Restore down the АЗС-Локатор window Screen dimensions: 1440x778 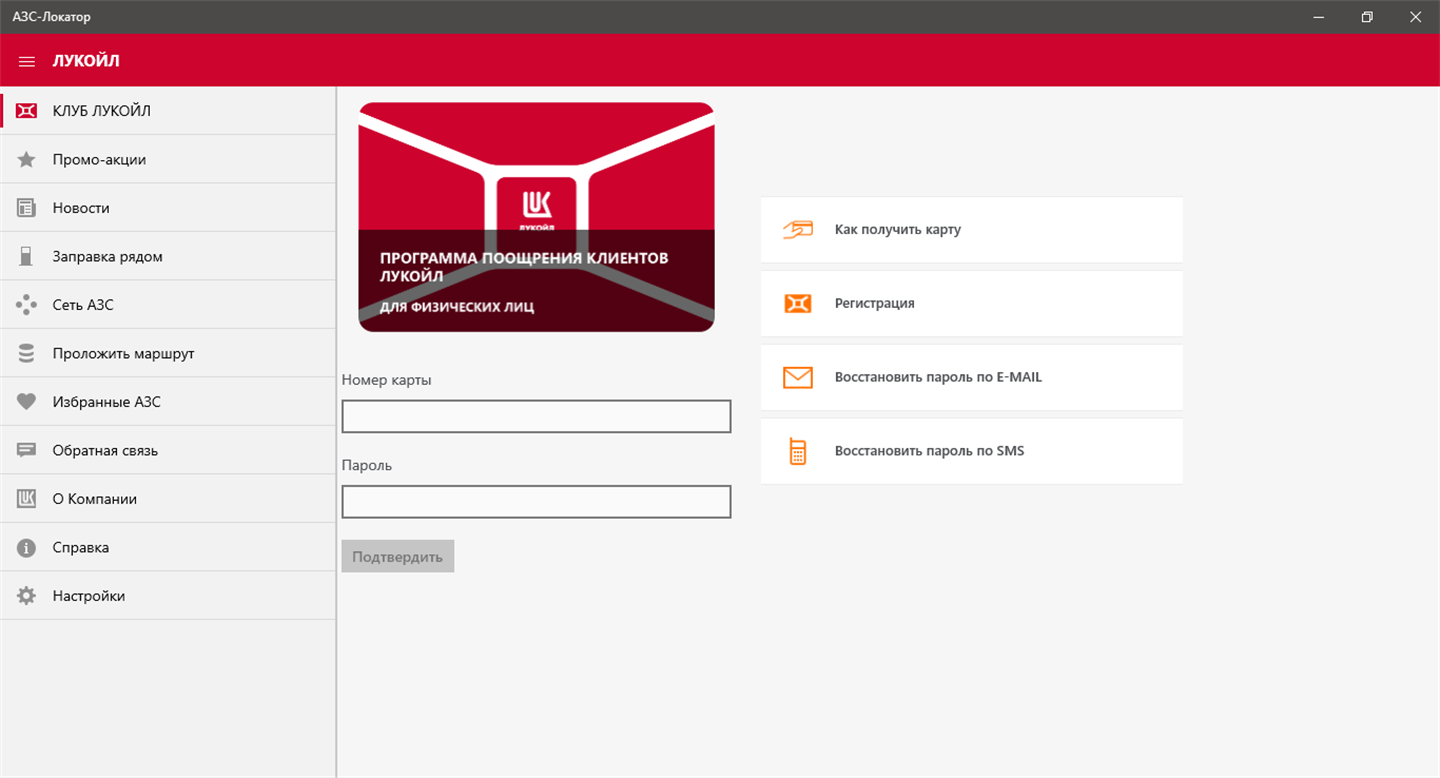(x=1367, y=17)
